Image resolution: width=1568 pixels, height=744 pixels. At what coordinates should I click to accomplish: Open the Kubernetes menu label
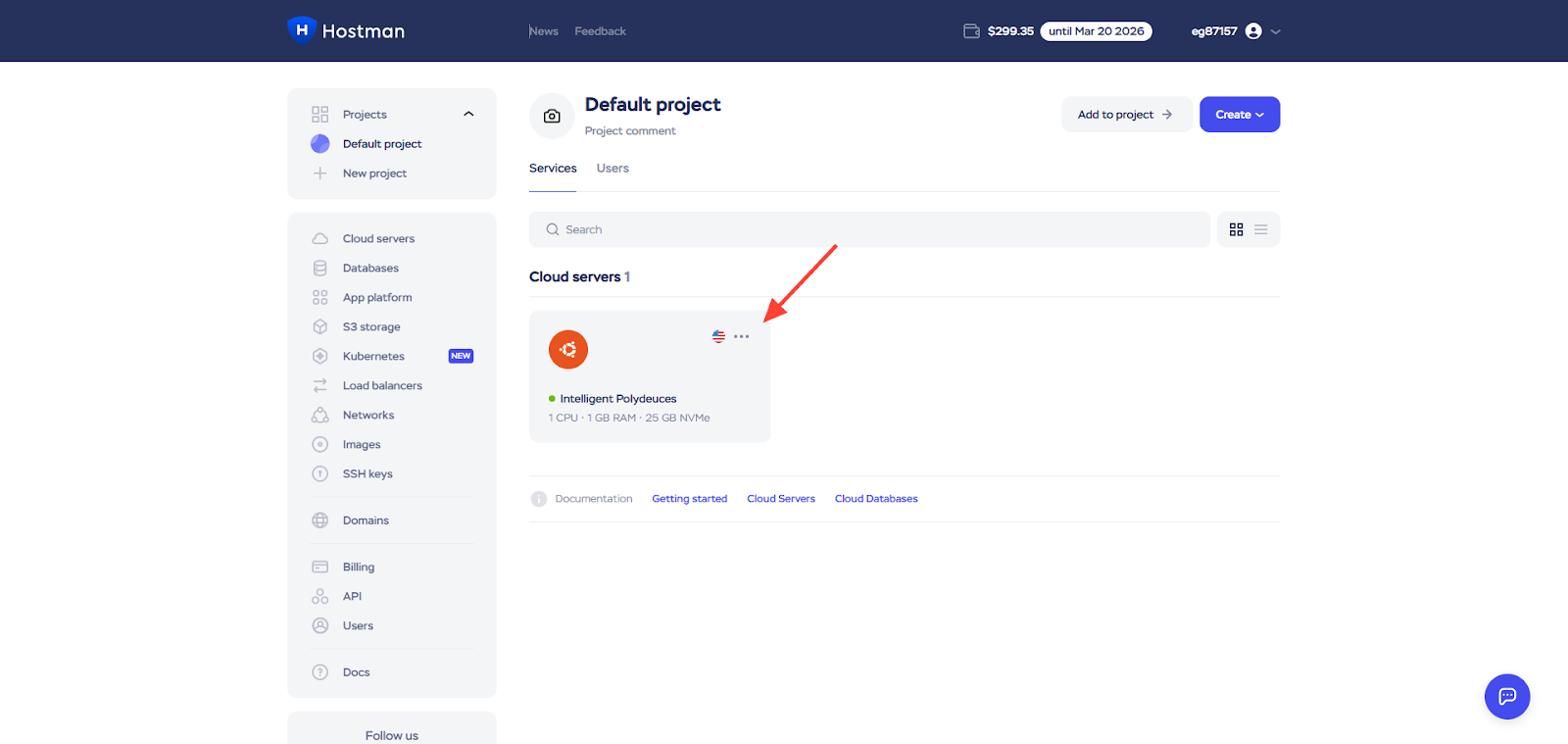point(373,357)
